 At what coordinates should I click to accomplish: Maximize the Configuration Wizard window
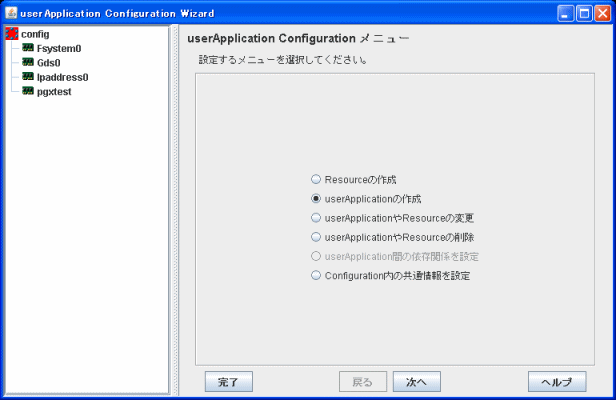coord(584,13)
